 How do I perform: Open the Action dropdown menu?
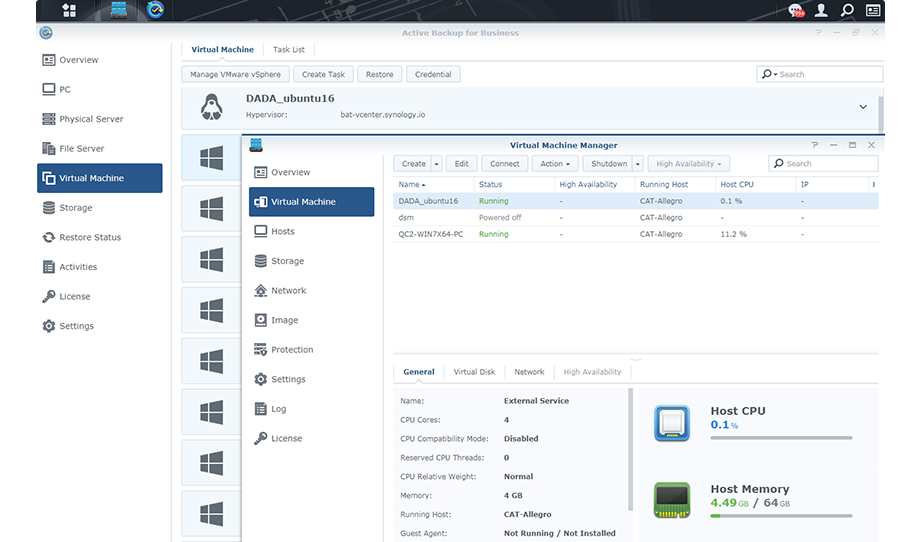(x=555, y=164)
